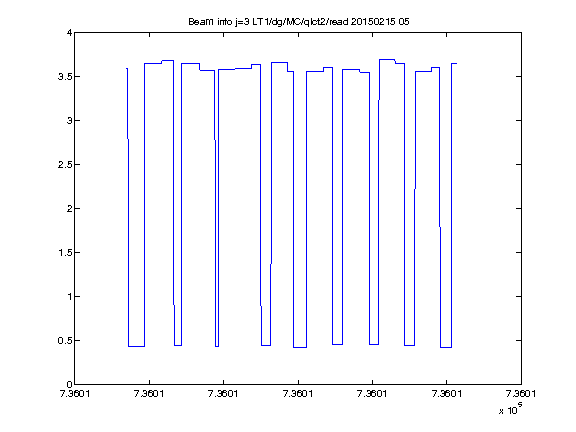Select the y-axis tick label 1.5
576x432 pixels.
65,253
